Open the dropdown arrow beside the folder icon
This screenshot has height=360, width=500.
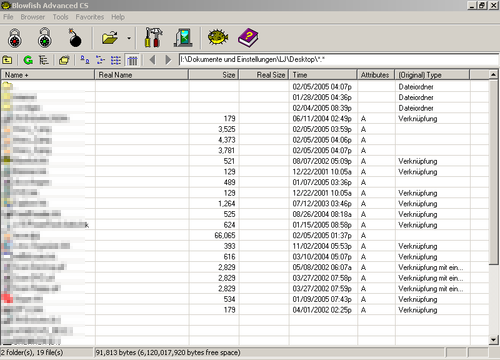coord(129,38)
